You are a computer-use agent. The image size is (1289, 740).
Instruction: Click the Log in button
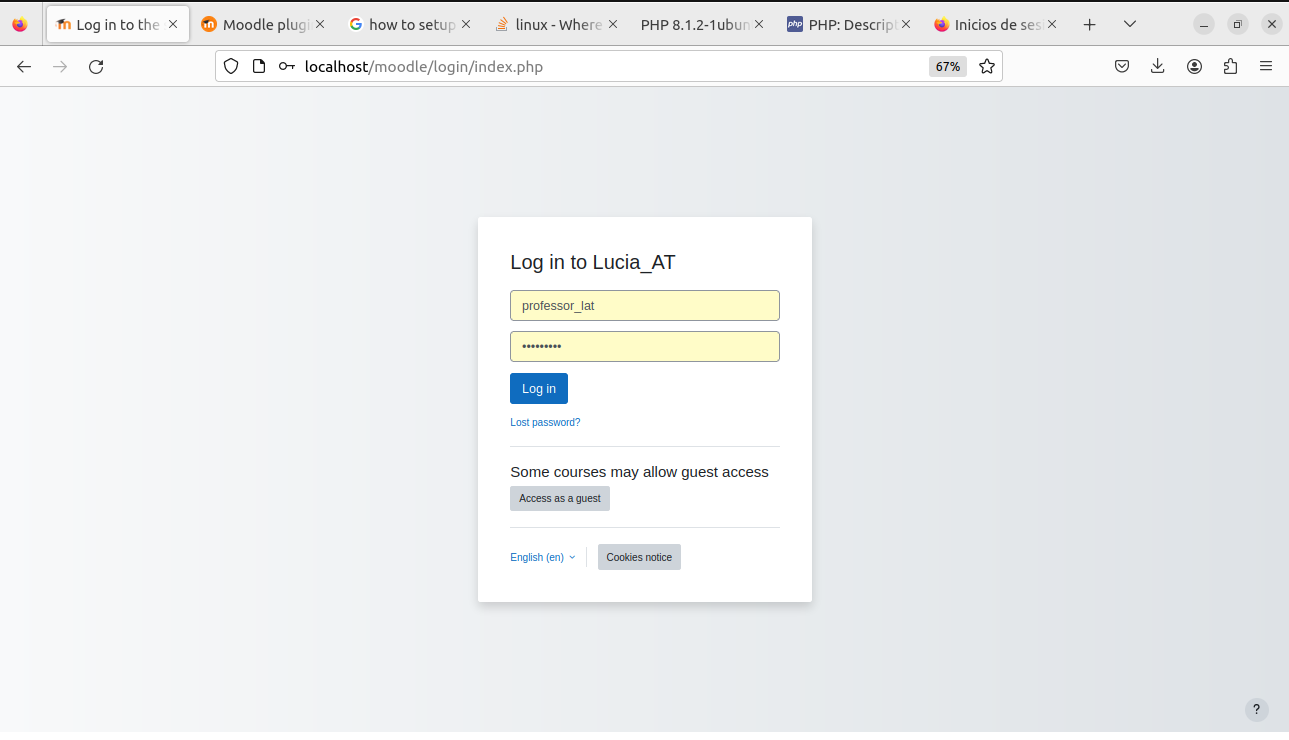(x=538, y=389)
